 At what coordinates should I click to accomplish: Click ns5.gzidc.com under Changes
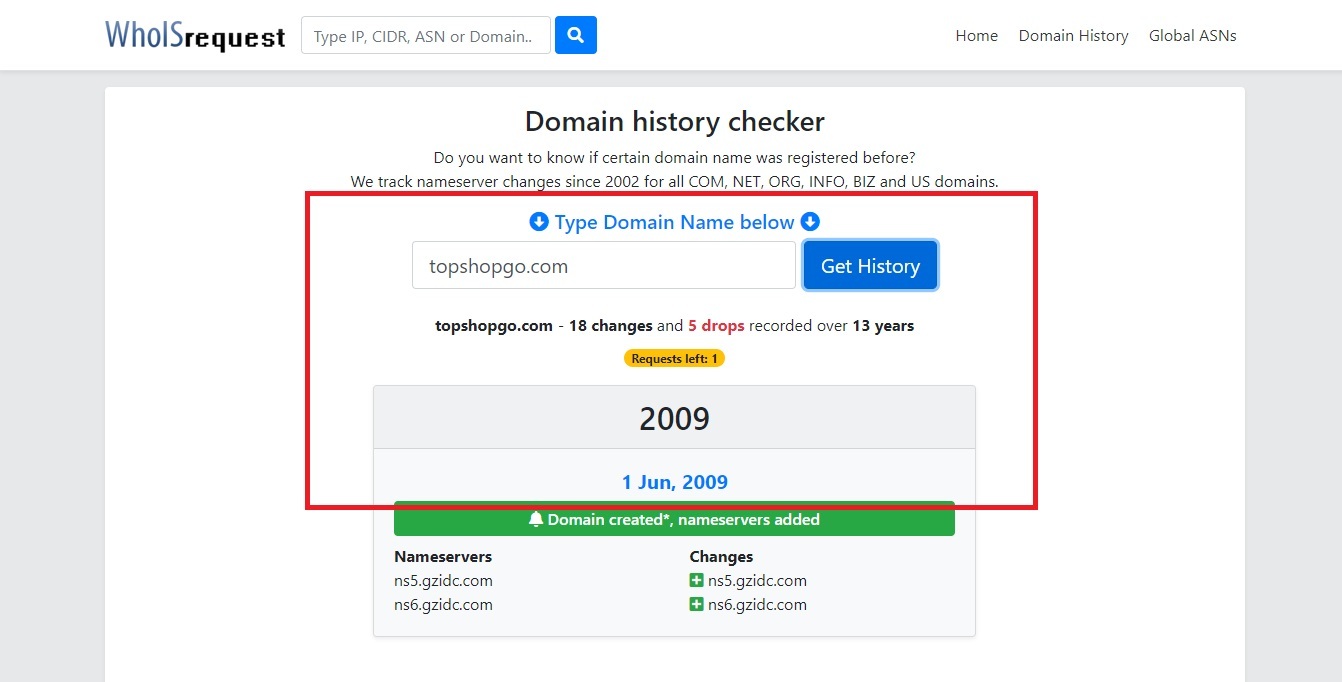point(757,580)
